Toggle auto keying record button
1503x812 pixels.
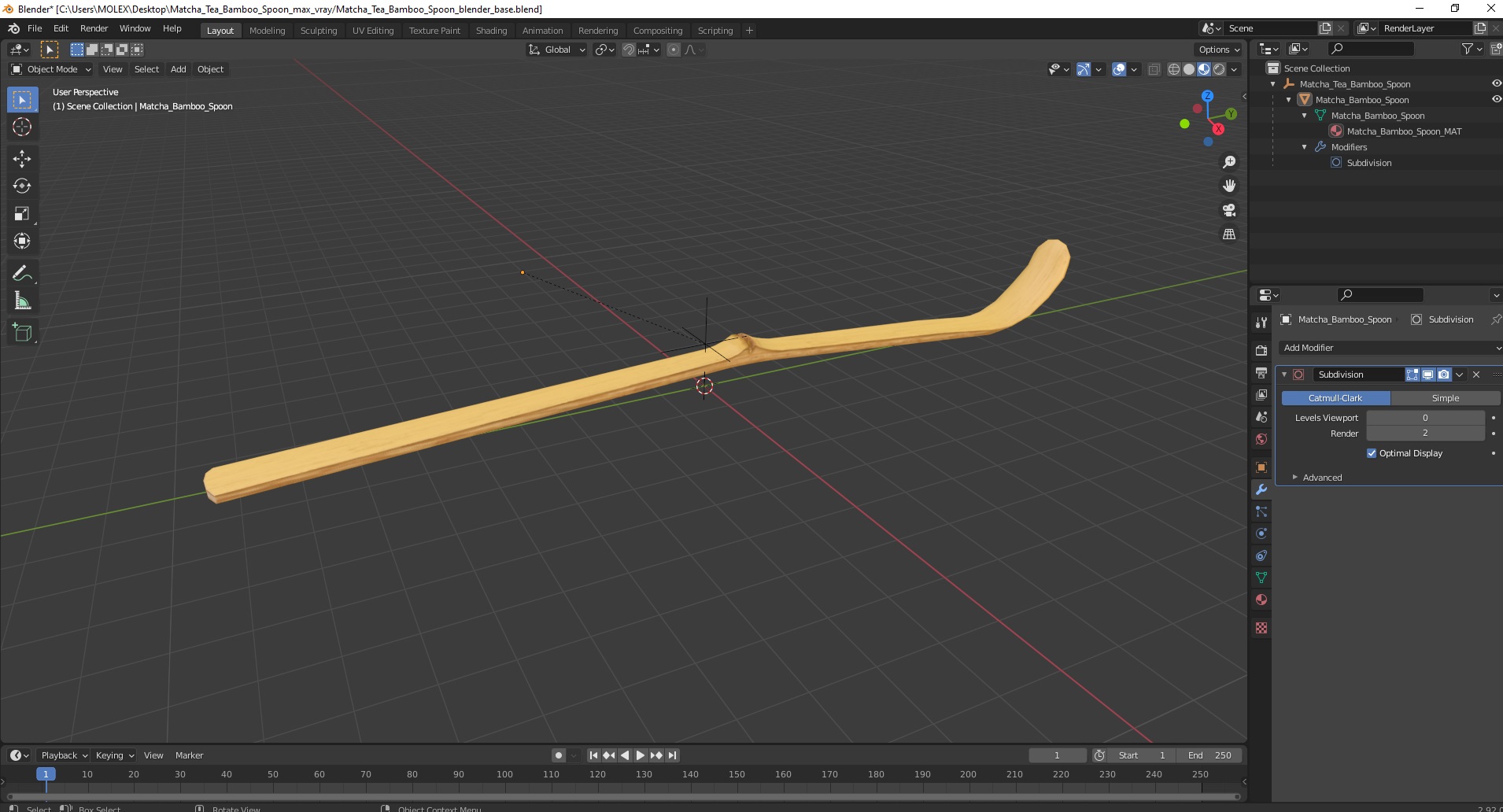tap(558, 755)
